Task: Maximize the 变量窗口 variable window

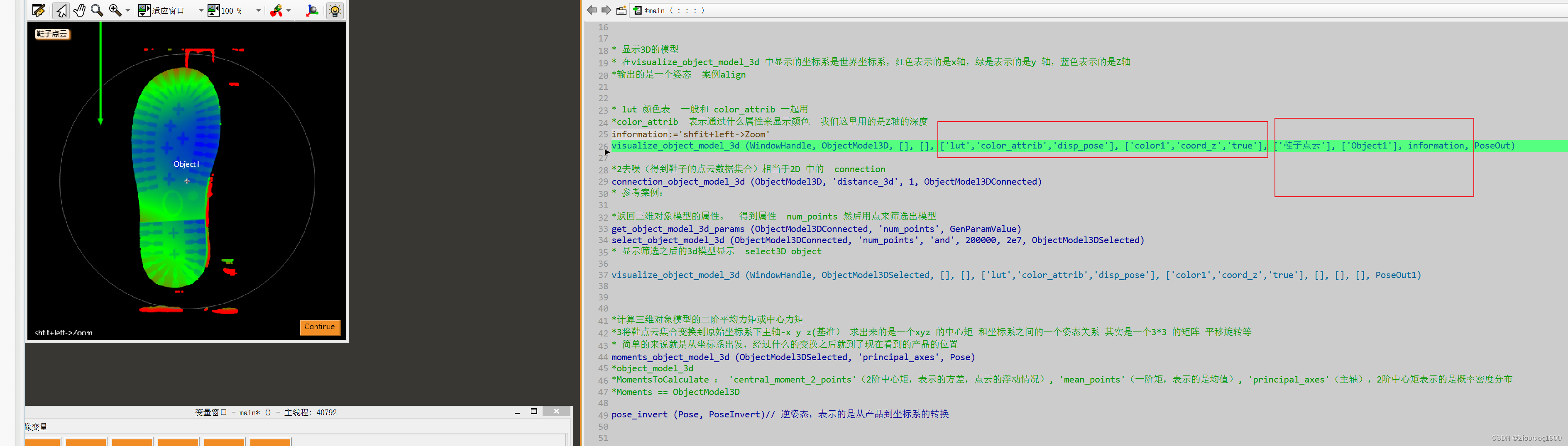Action: [x=534, y=412]
